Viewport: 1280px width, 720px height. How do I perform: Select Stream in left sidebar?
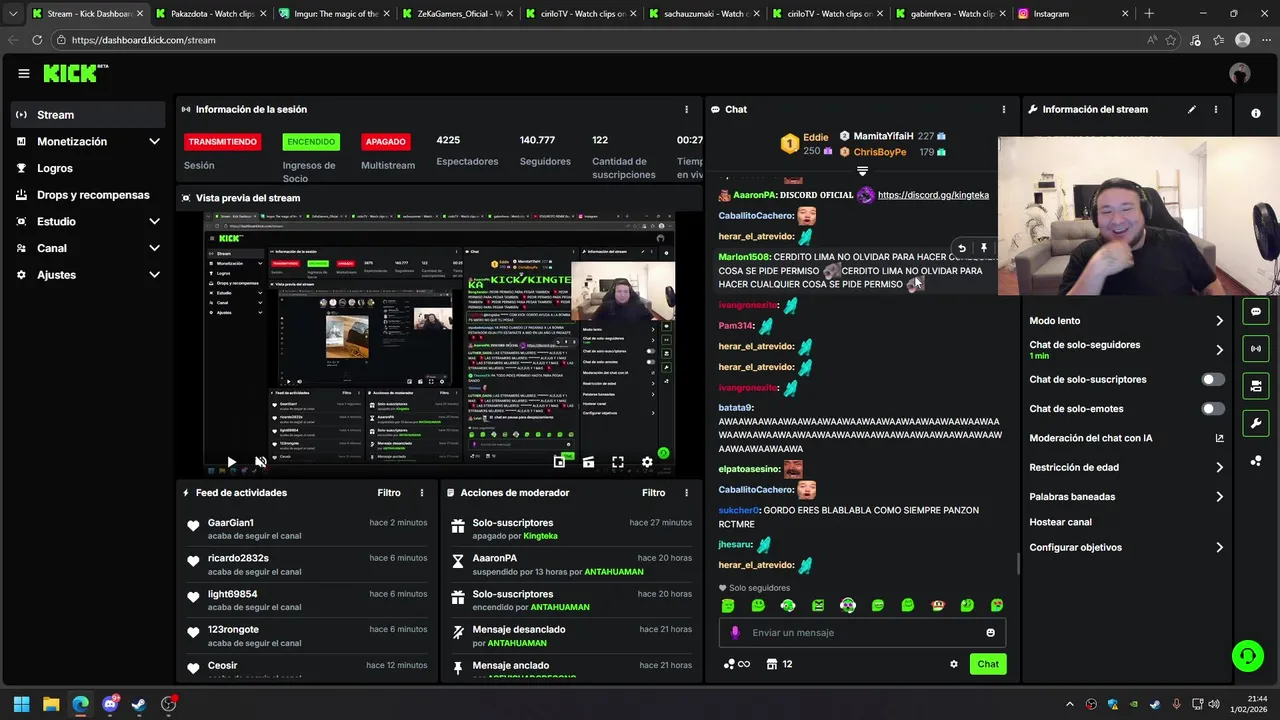88,115
